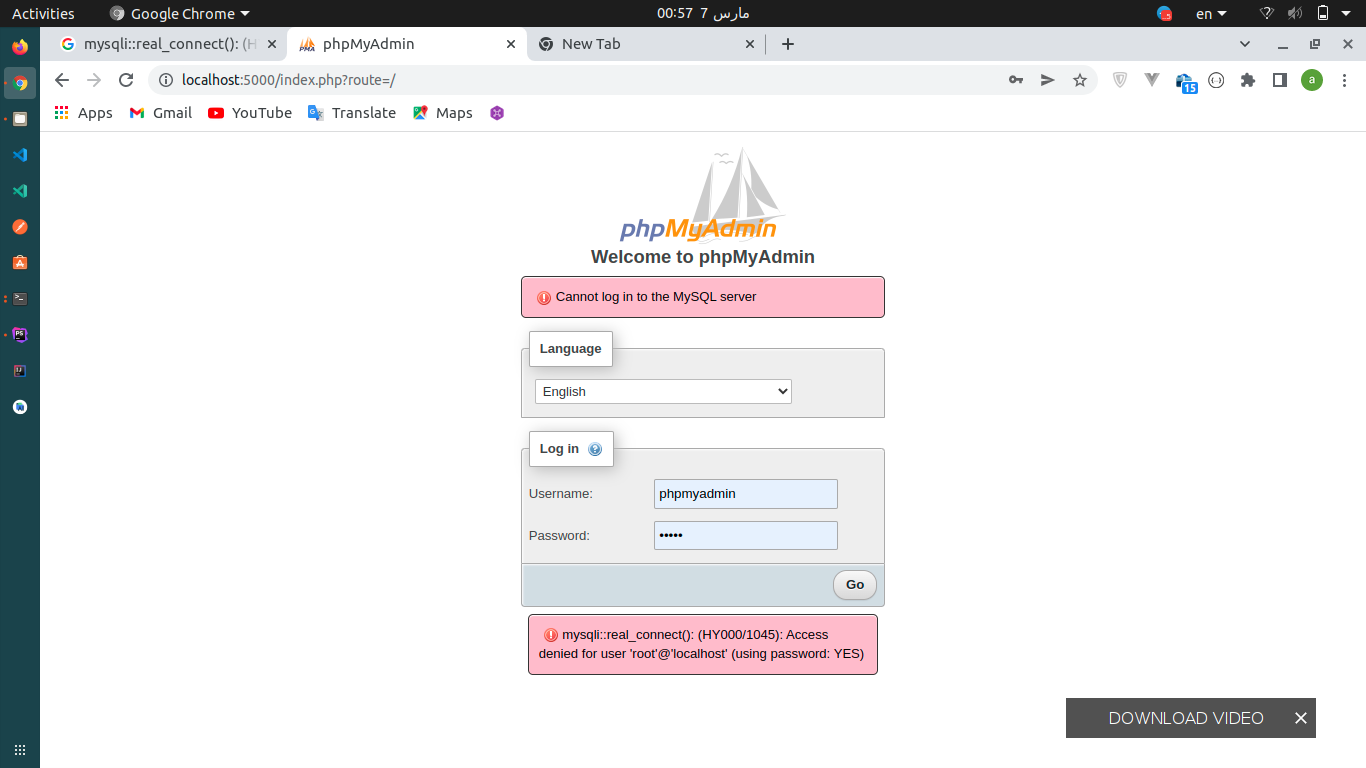Launch green VS Code Insiders from the dock
1366x768 pixels.
click(20, 191)
